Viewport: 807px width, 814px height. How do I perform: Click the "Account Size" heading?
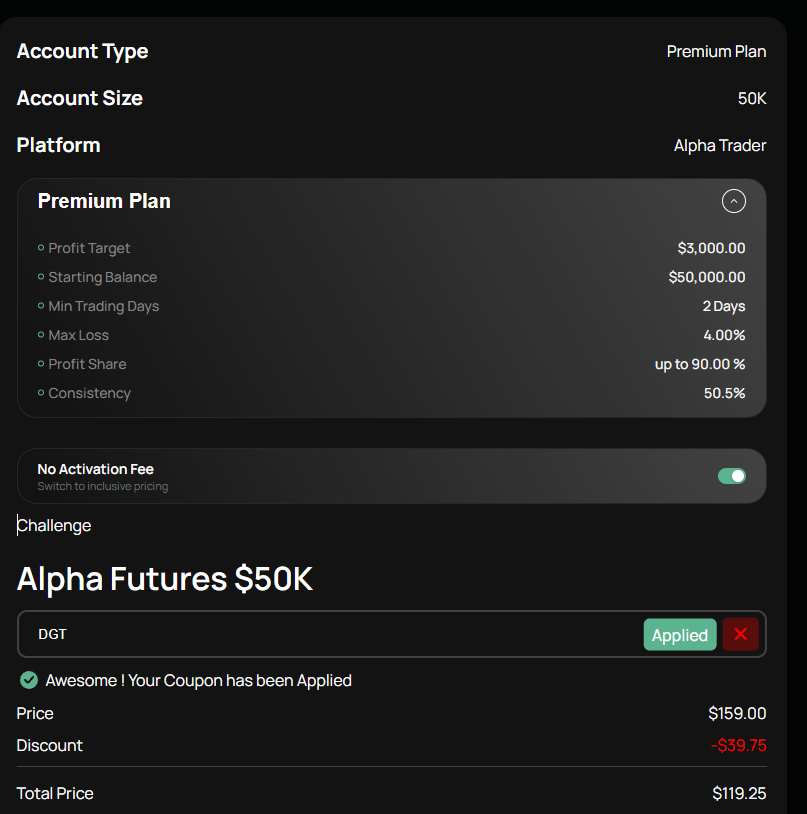pos(79,98)
